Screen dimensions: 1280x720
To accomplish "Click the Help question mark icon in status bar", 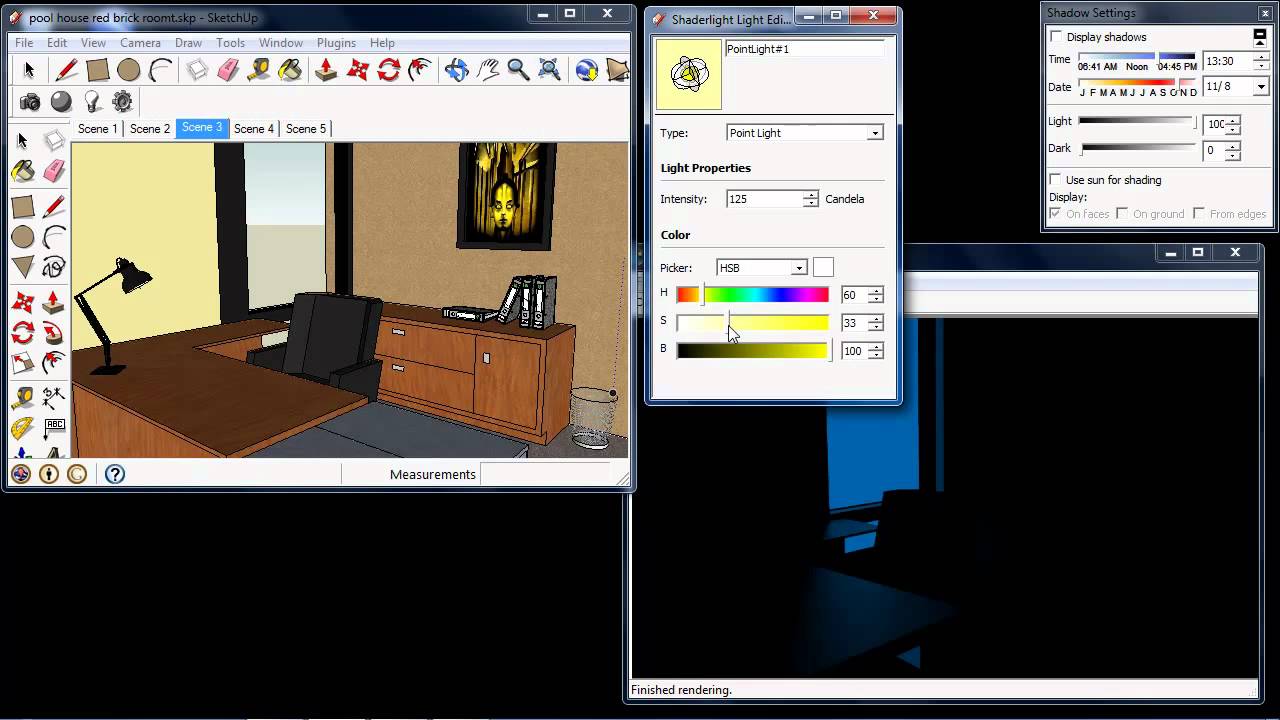I will point(115,474).
